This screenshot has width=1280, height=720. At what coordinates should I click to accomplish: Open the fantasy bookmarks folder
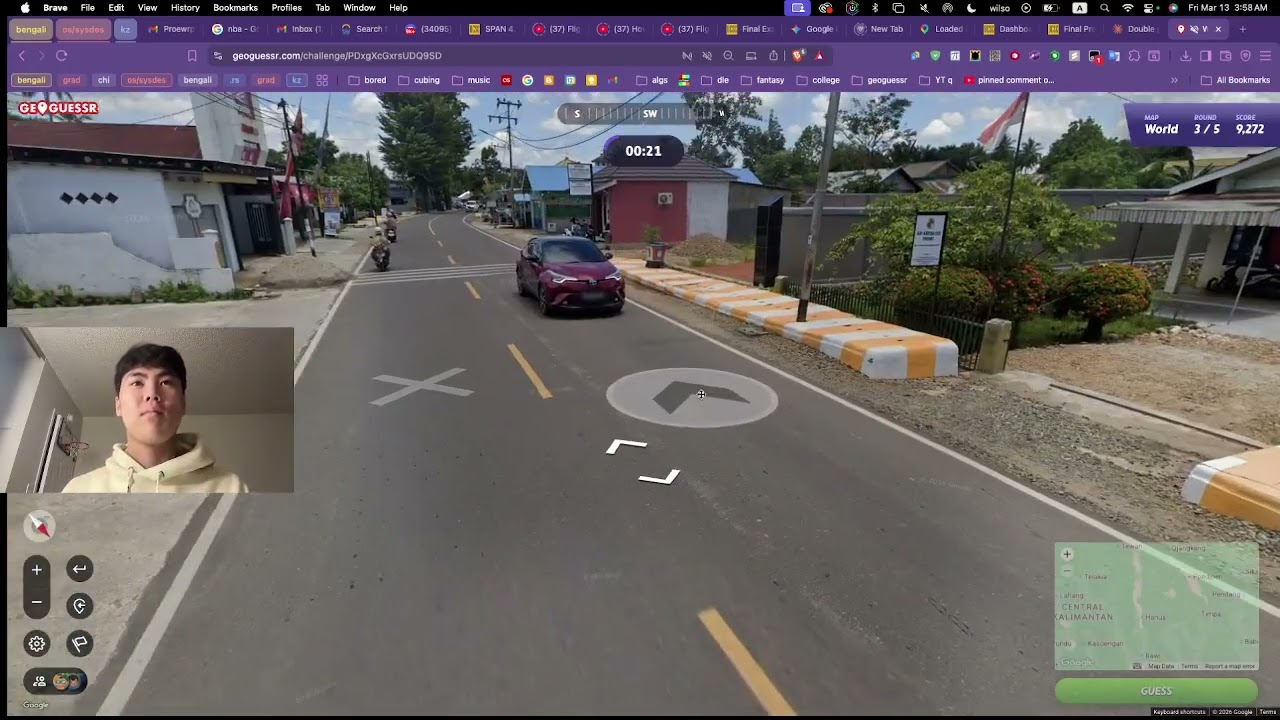click(762, 80)
